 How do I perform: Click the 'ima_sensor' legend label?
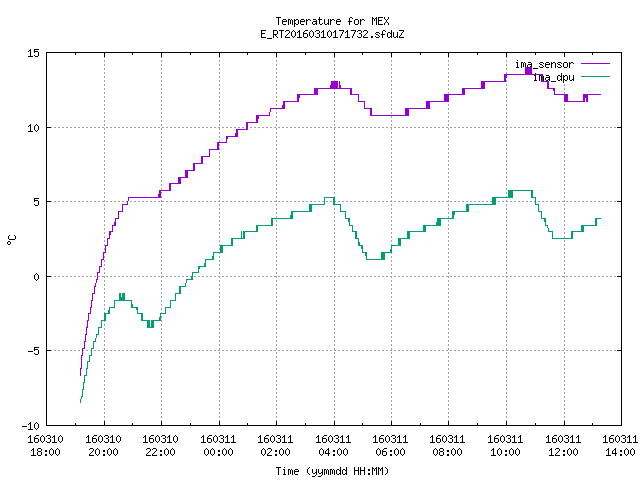pyautogui.click(x=544, y=64)
